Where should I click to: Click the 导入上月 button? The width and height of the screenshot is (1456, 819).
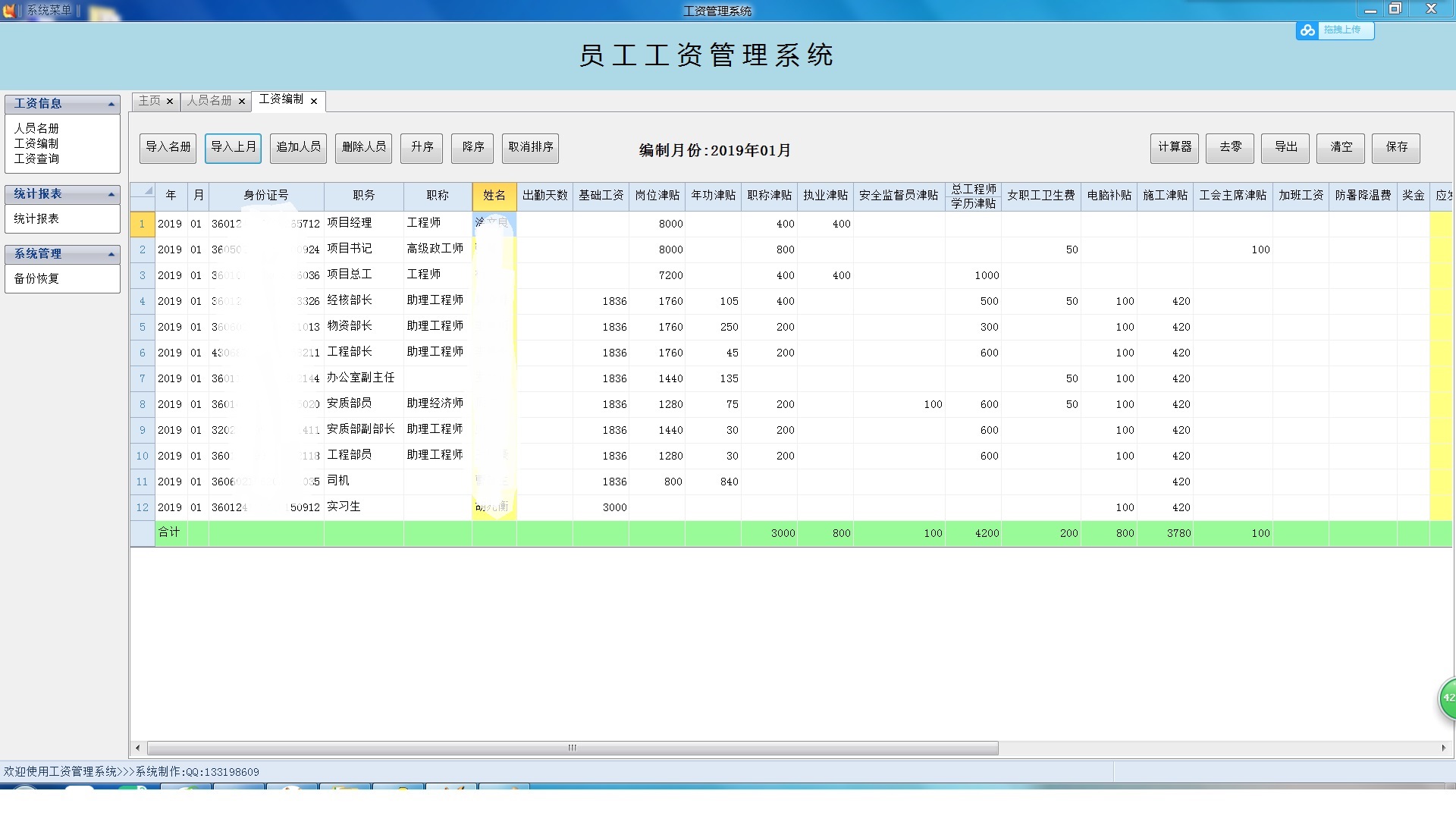coord(233,148)
